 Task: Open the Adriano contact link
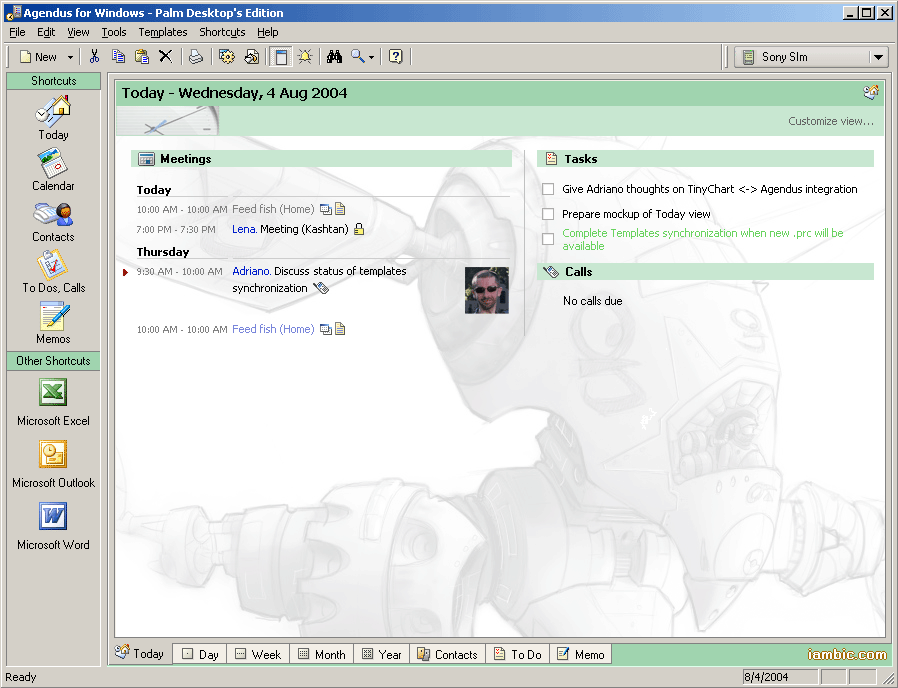click(251, 271)
